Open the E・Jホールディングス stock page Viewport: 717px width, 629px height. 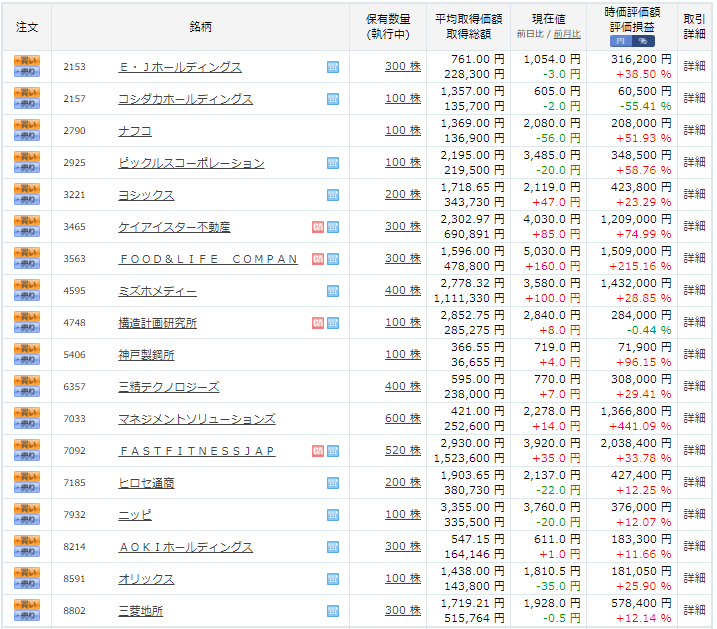180,67
